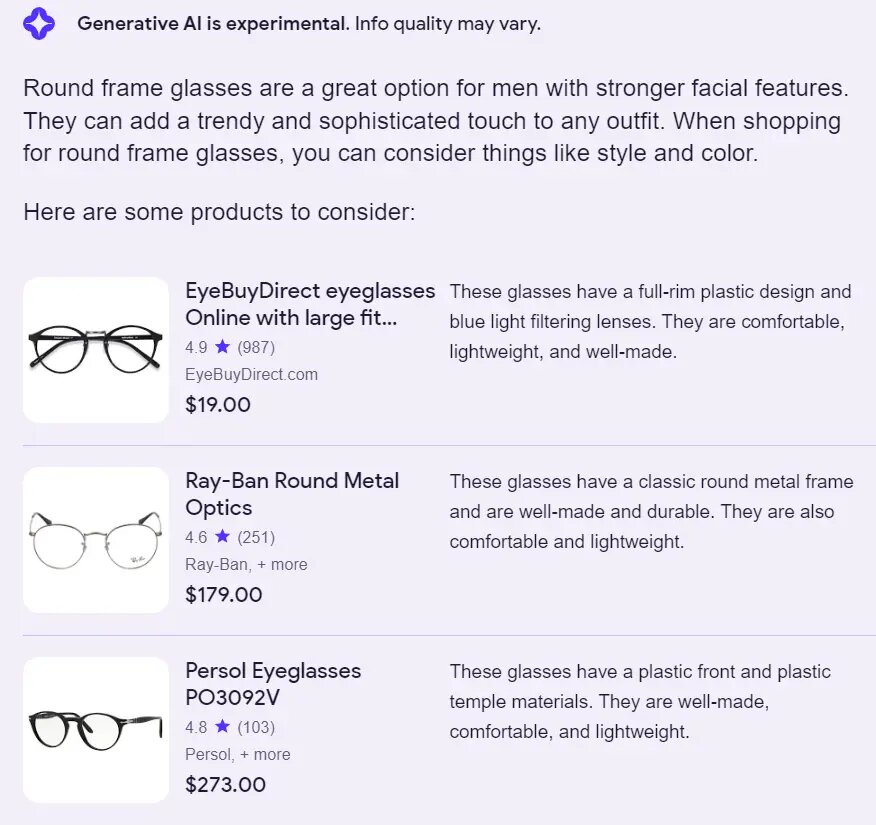Click the (103) review count
Screen dimensions: 876x825
(256, 727)
